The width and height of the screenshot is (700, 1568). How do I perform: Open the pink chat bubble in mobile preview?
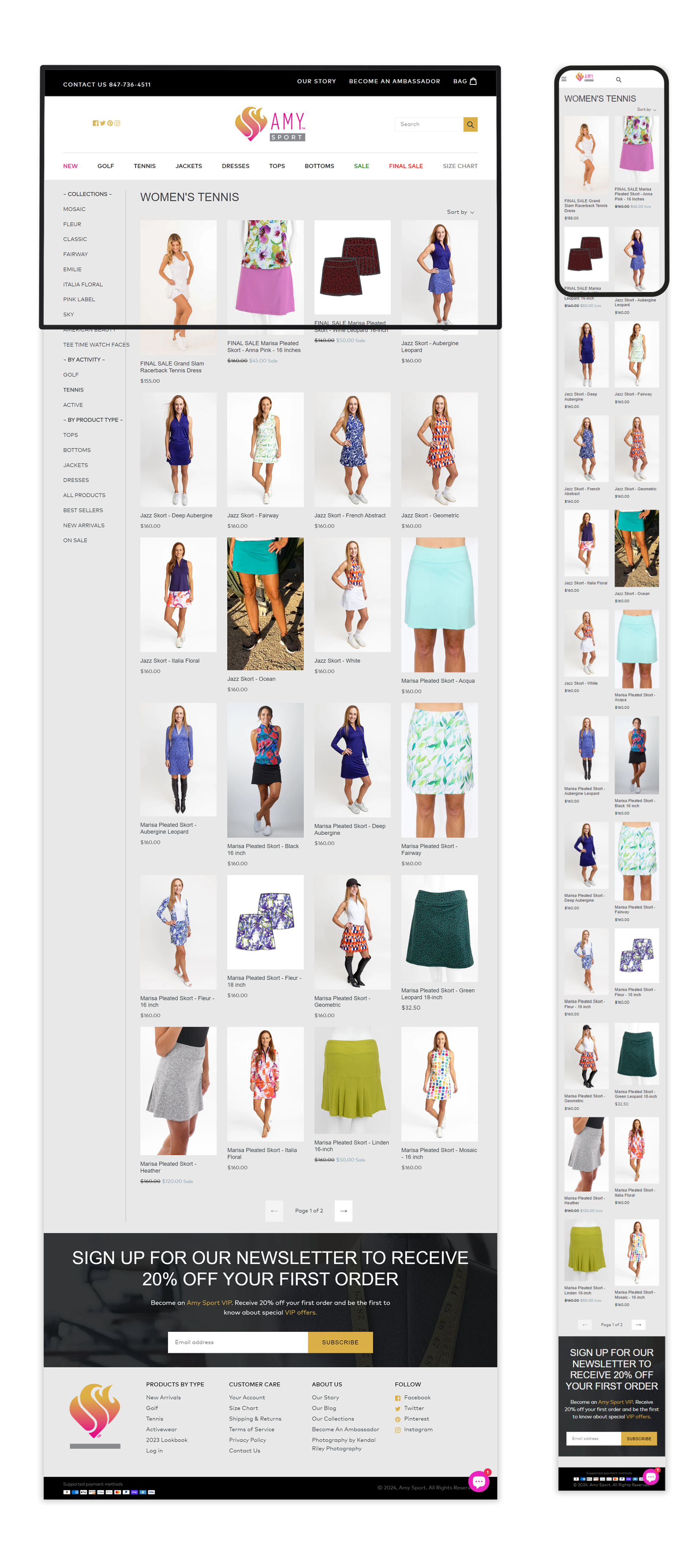[650, 1477]
